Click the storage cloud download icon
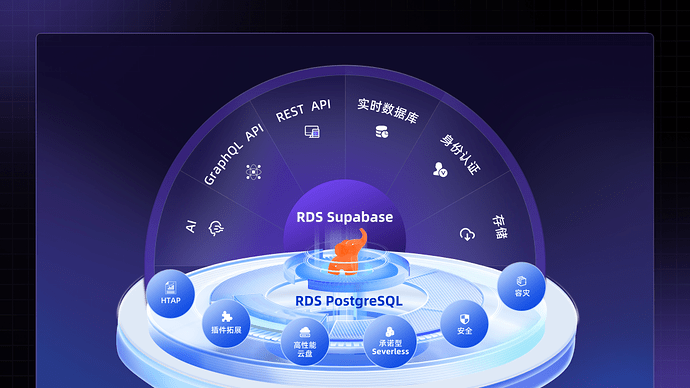 pyautogui.click(x=467, y=234)
